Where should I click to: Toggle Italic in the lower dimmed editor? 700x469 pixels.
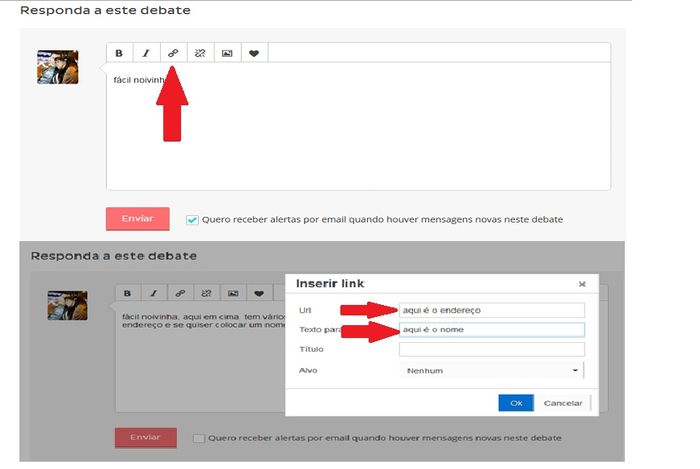coord(154,293)
